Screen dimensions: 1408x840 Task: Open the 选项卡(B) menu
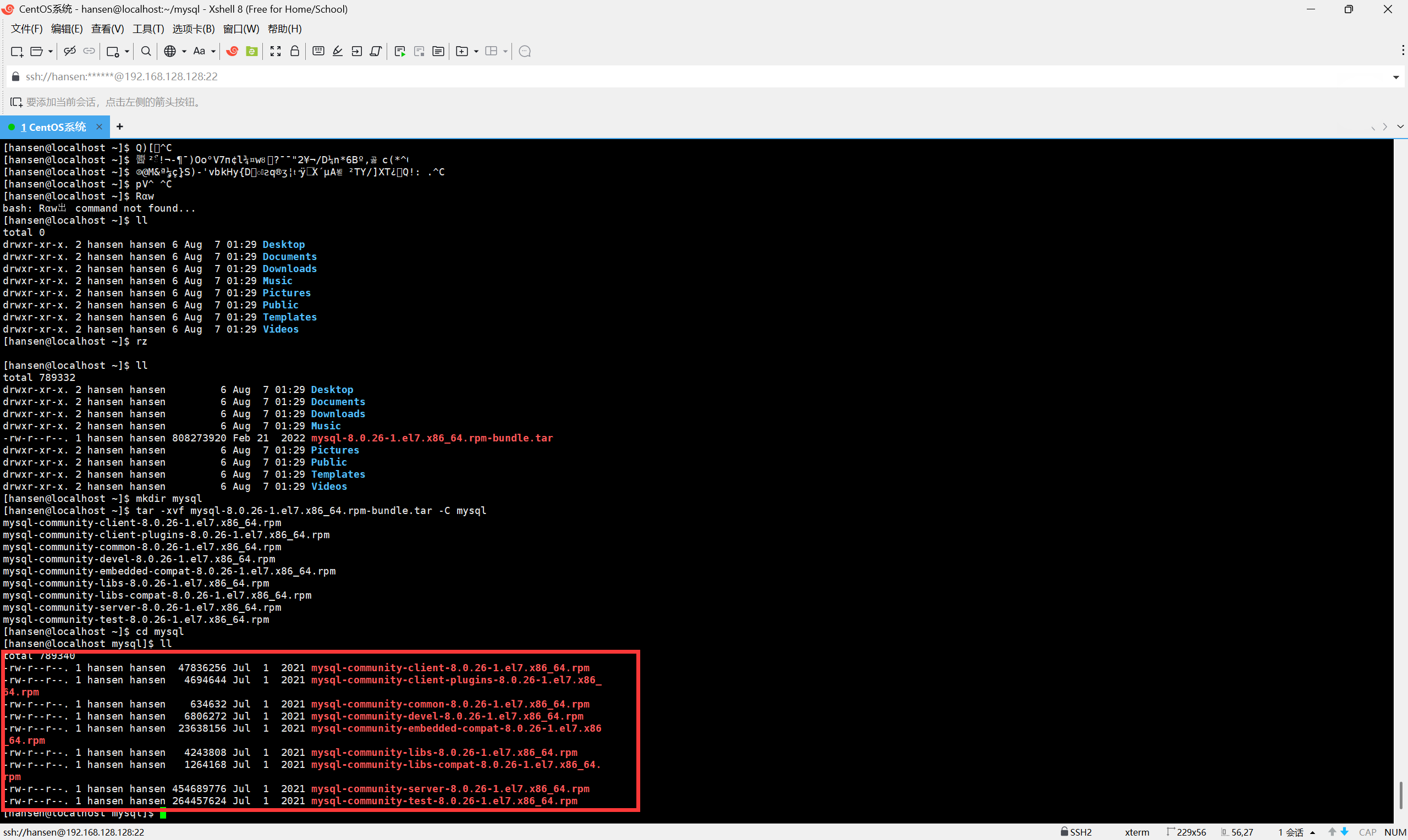[193, 29]
